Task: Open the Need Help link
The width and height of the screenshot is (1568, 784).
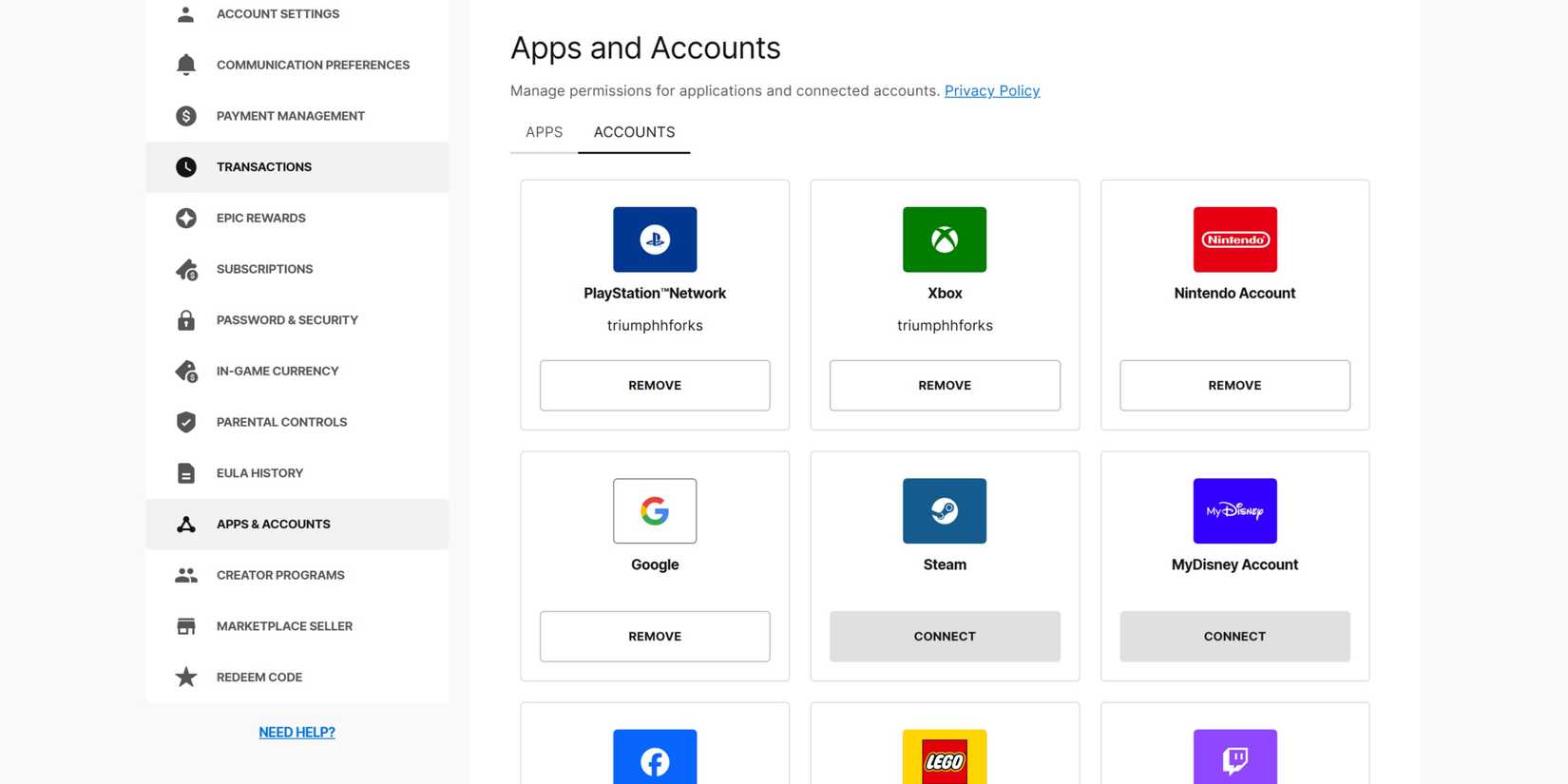Action: 296,732
